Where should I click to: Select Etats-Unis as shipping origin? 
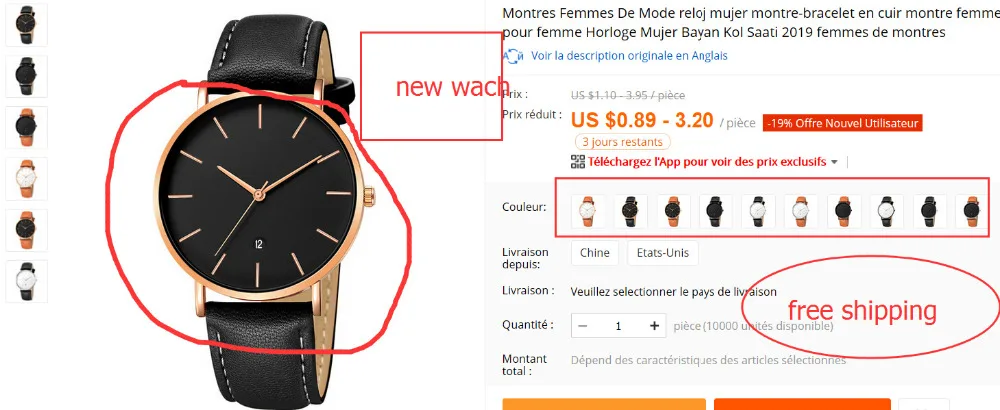pyautogui.click(x=663, y=253)
